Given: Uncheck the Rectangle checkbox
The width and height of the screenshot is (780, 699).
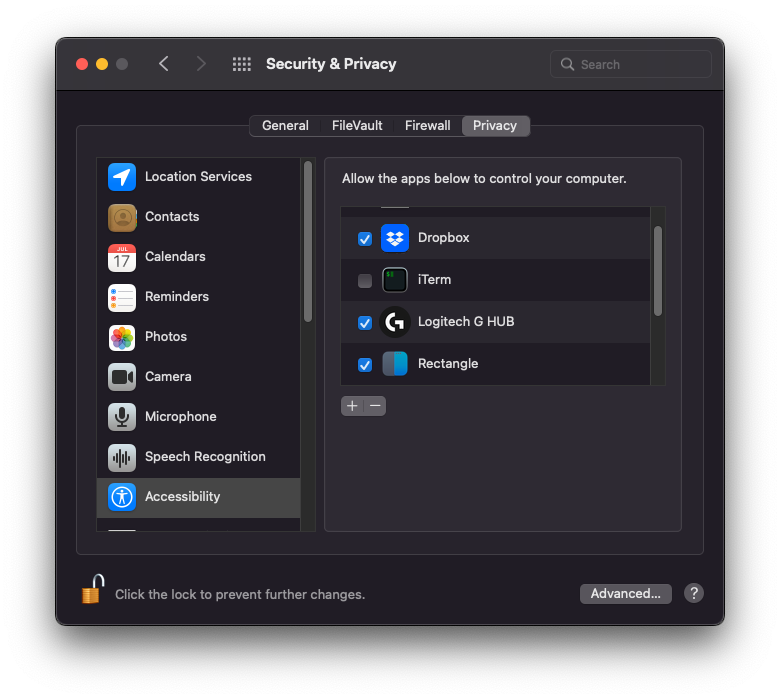Looking at the screenshot, I should pyautogui.click(x=365, y=365).
